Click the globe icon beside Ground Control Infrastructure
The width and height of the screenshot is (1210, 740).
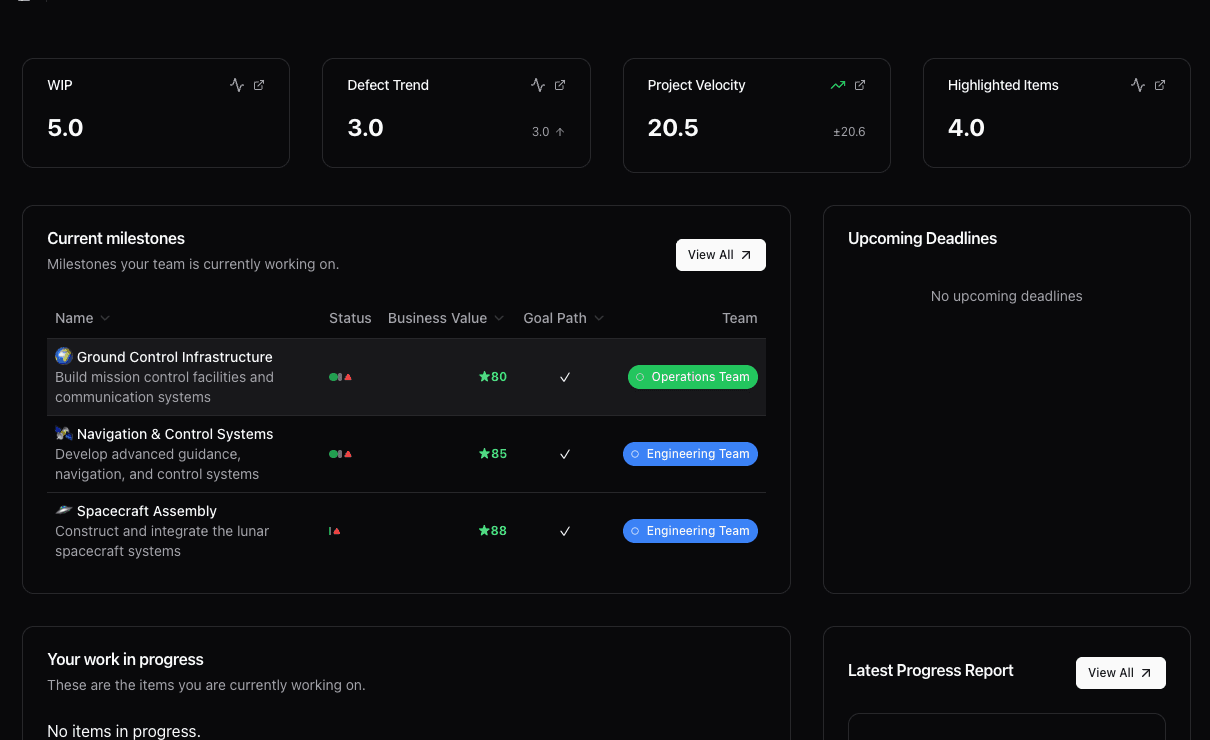(x=63, y=356)
